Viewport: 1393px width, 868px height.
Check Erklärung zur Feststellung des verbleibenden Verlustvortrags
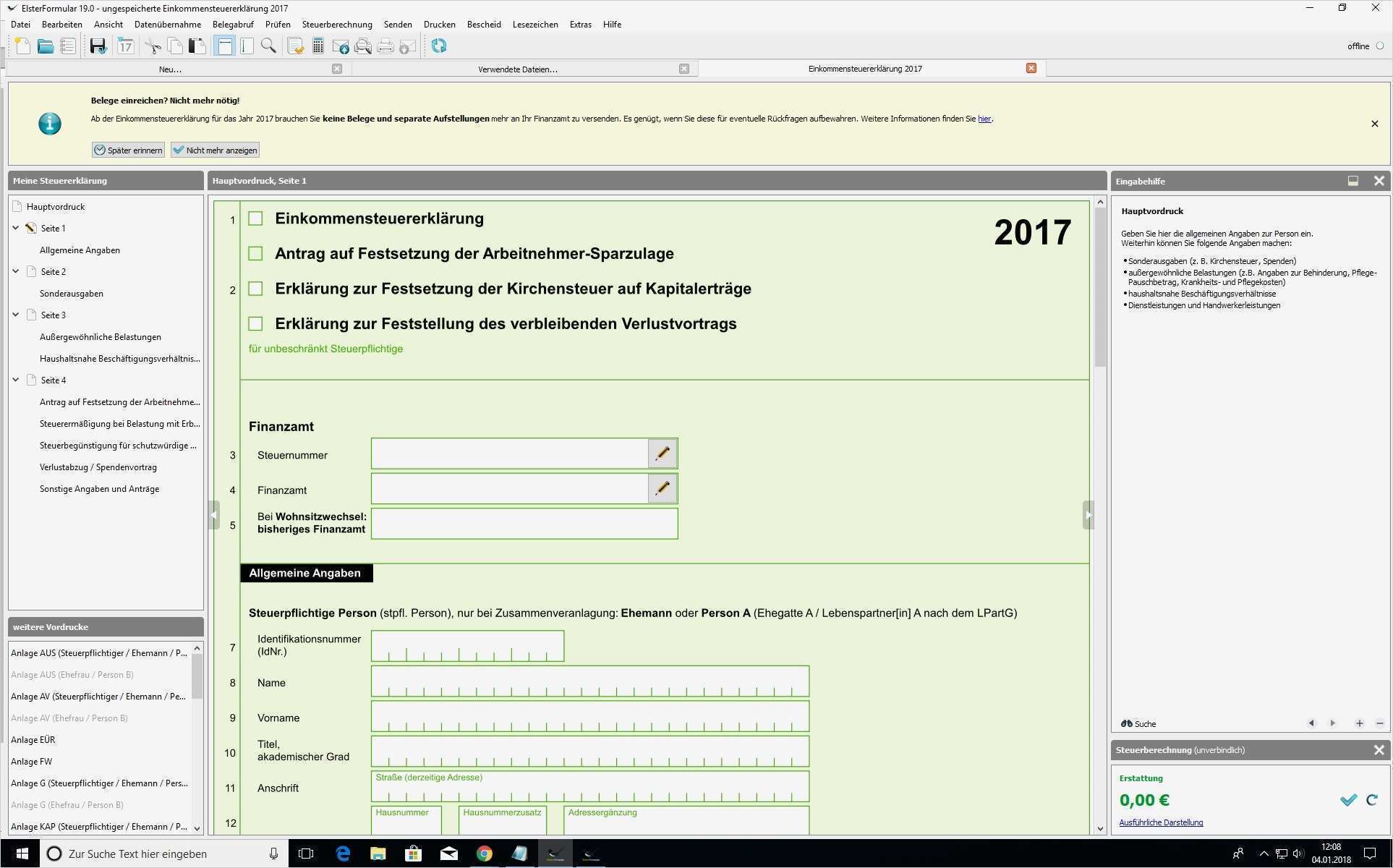255,323
